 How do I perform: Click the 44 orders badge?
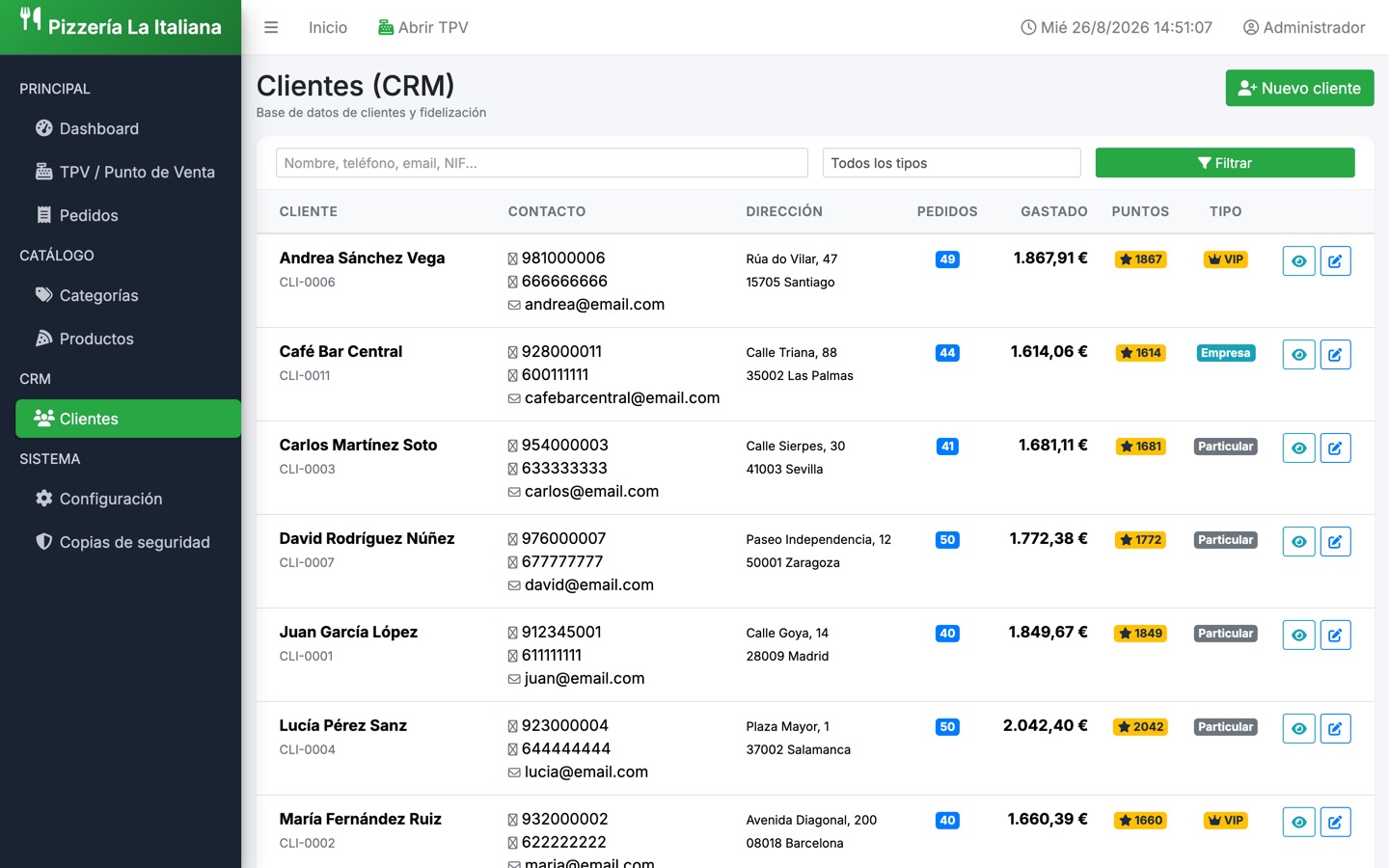(x=947, y=353)
